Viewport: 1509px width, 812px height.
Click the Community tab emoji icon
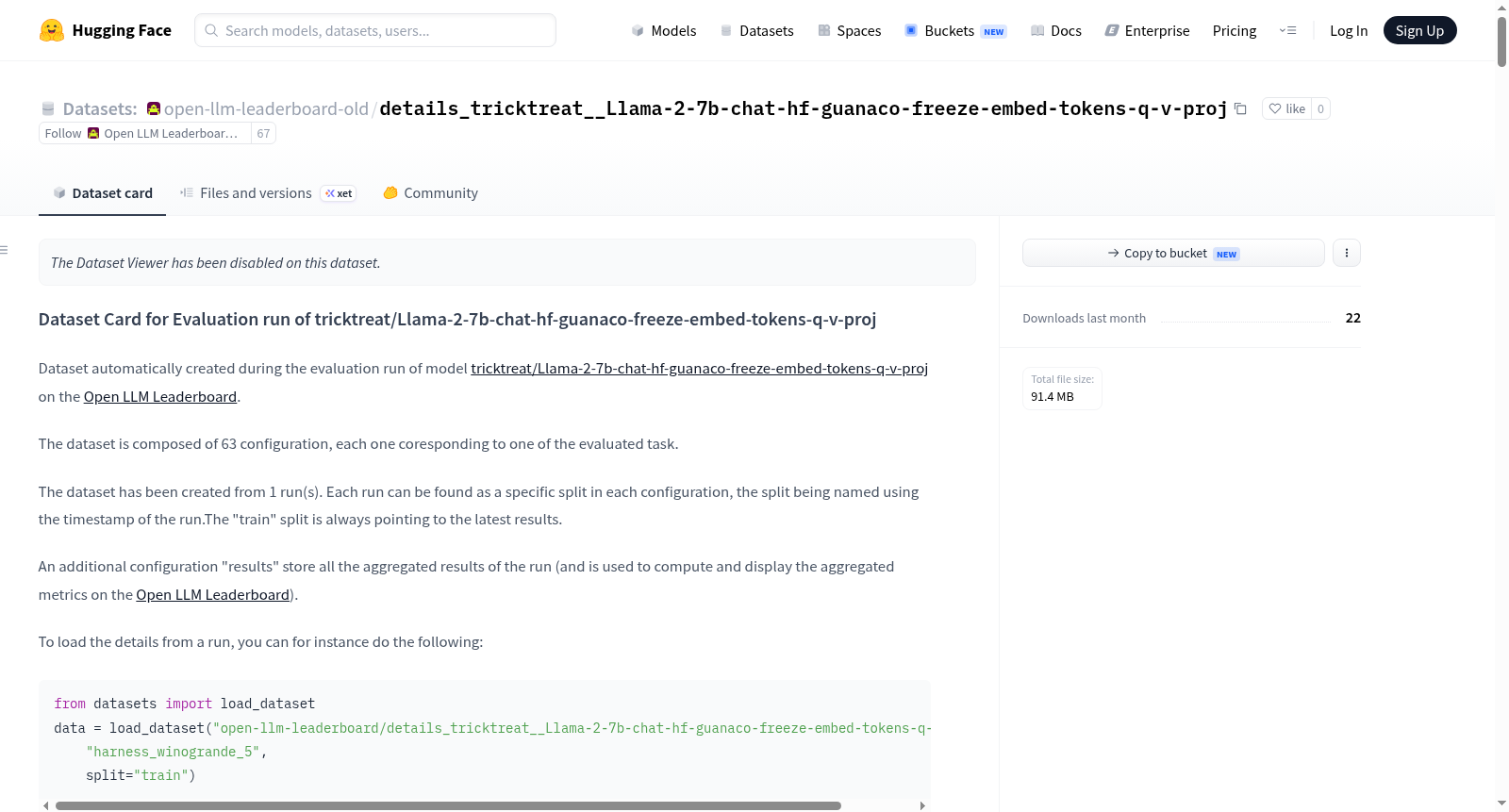pyautogui.click(x=390, y=193)
